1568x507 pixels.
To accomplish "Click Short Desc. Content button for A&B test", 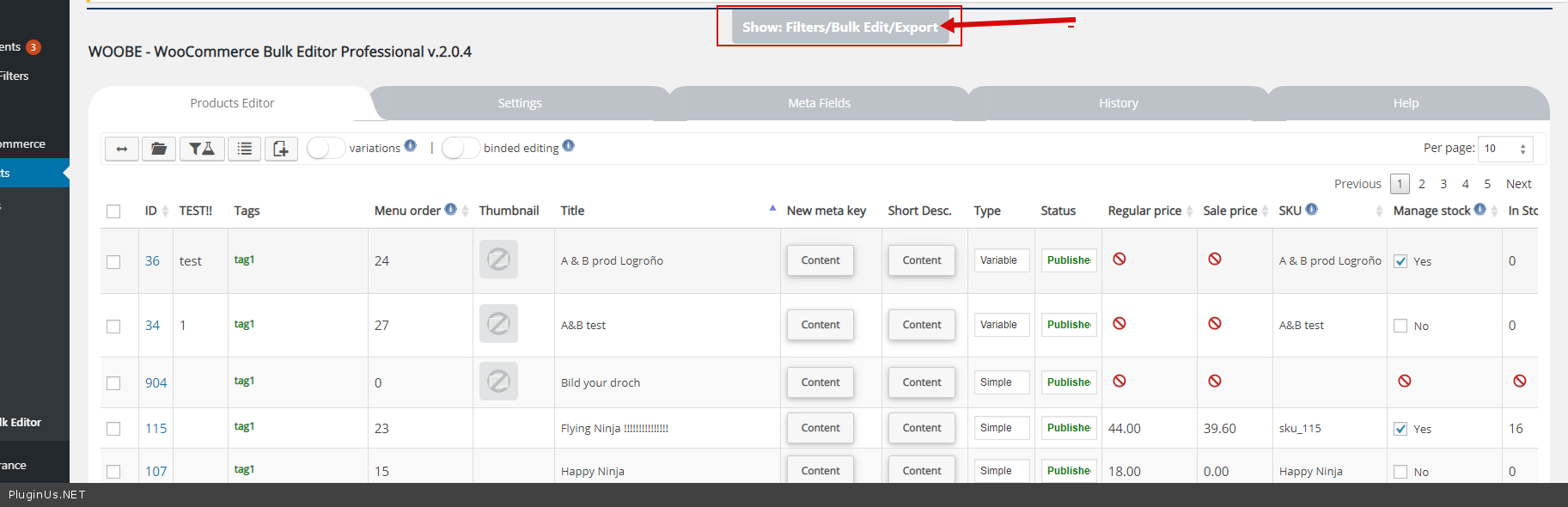I will pos(922,325).
